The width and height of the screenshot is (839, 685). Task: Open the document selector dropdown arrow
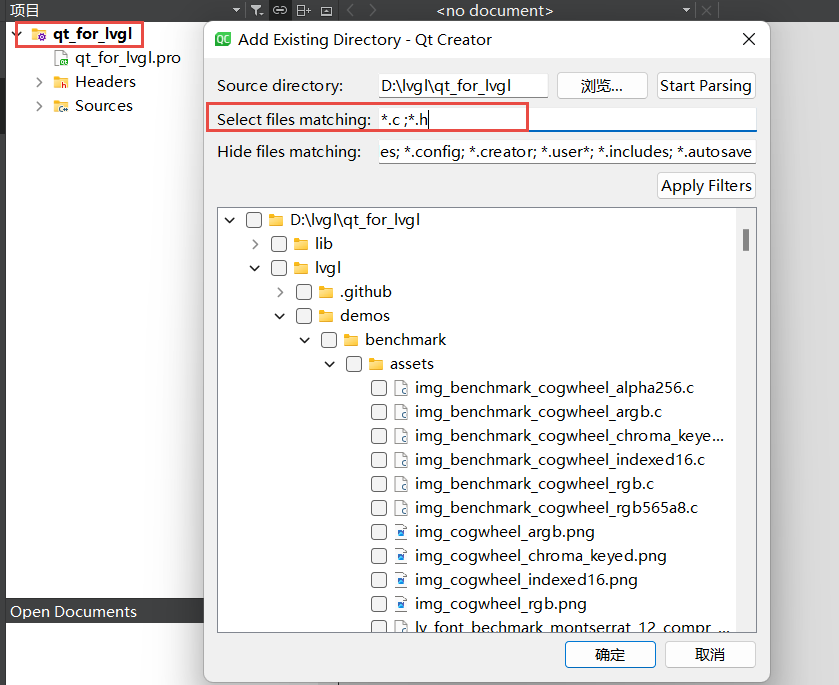[687, 10]
